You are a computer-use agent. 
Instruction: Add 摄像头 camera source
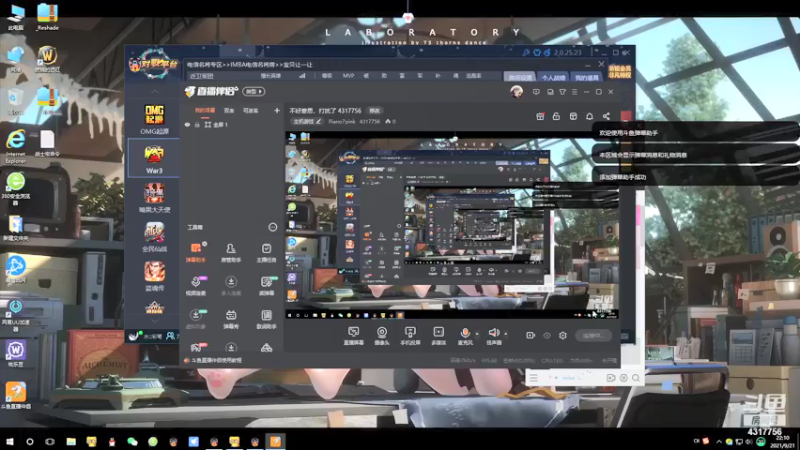pyautogui.click(x=382, y=336)
